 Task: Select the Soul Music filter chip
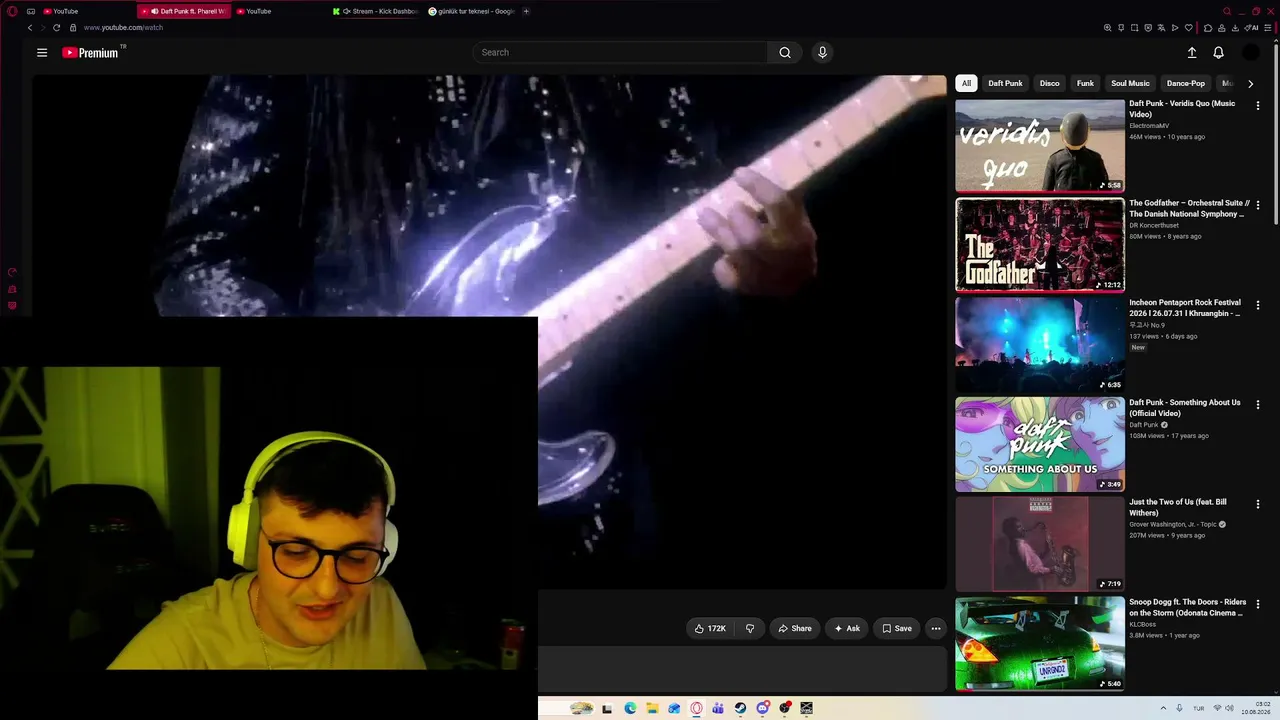(1130, 83)
